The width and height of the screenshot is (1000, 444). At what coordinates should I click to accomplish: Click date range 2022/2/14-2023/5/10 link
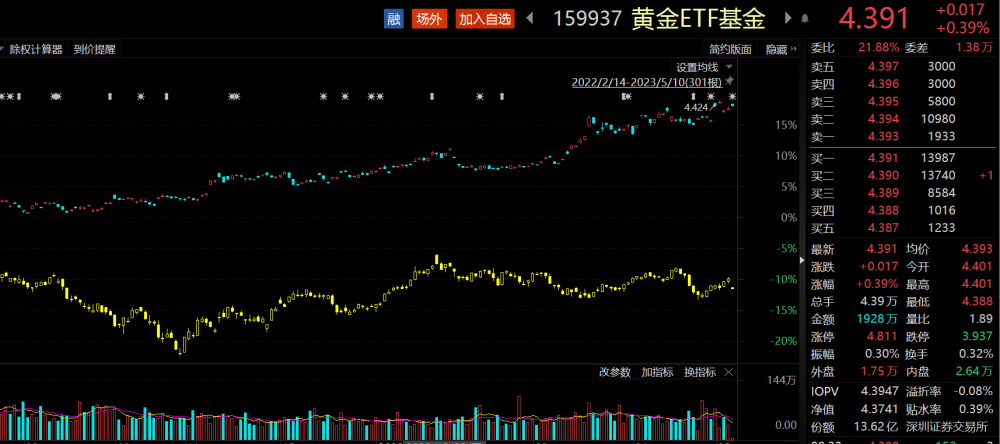(647, 82)
